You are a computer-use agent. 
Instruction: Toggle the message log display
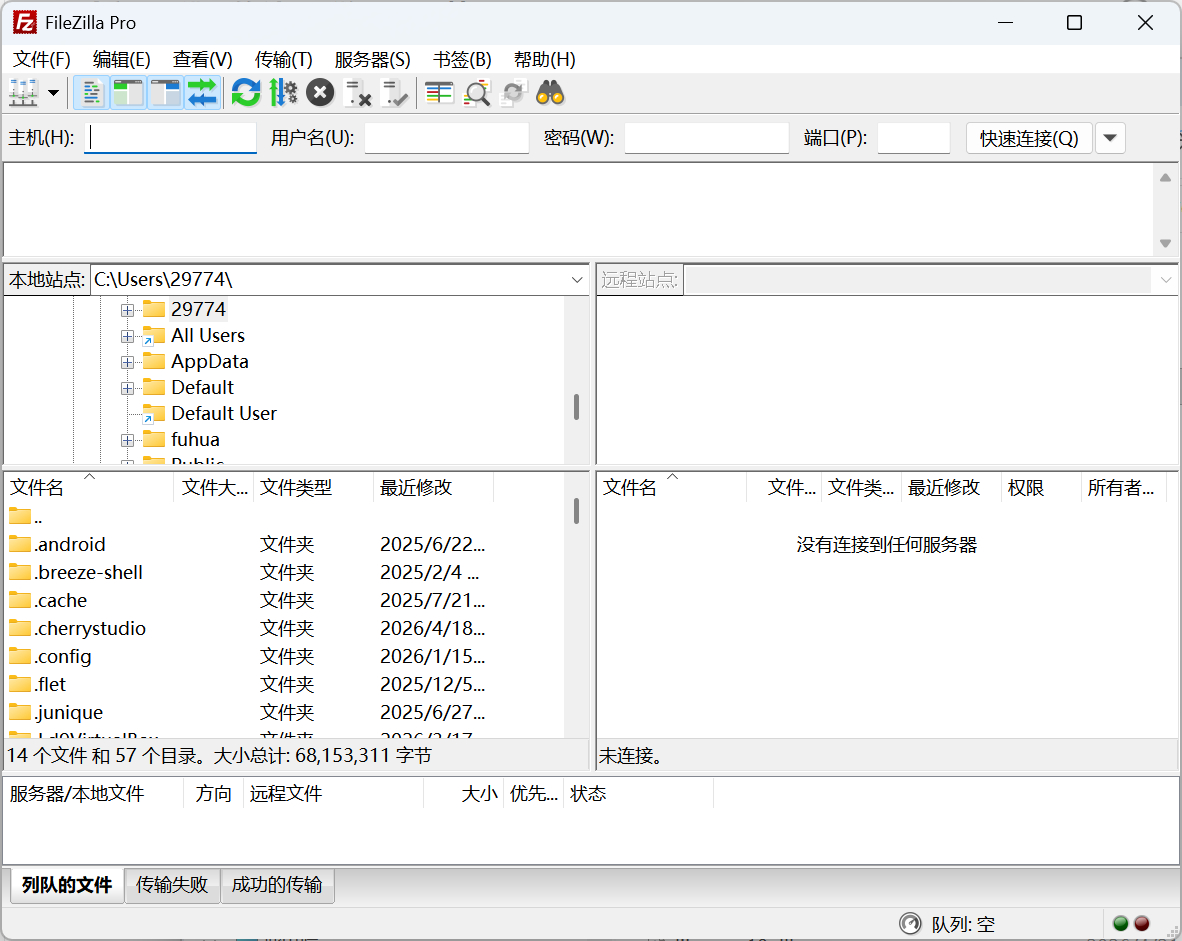(x=91, y=93)
